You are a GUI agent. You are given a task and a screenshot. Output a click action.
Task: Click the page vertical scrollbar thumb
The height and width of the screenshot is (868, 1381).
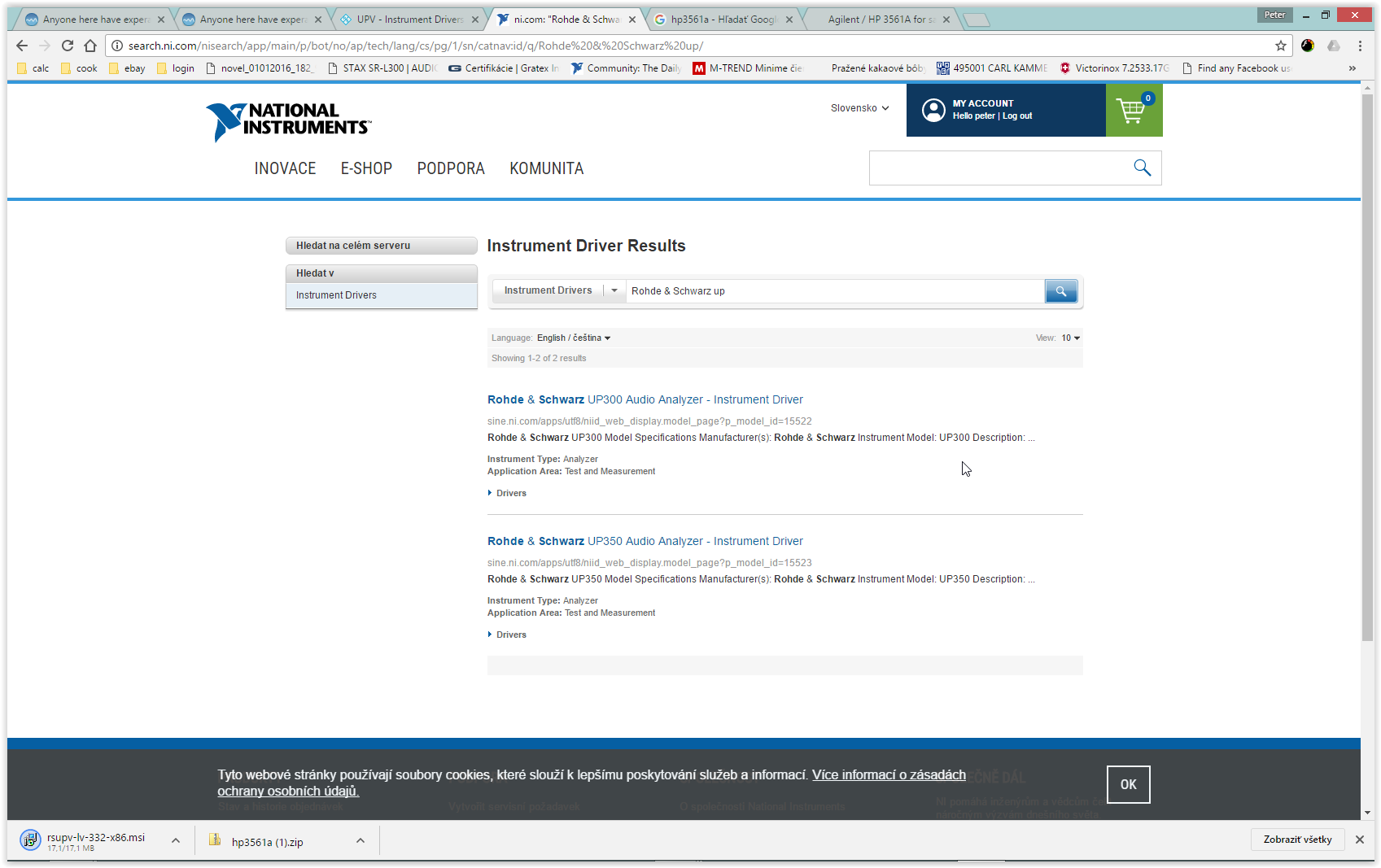[x=1368, y=366]
